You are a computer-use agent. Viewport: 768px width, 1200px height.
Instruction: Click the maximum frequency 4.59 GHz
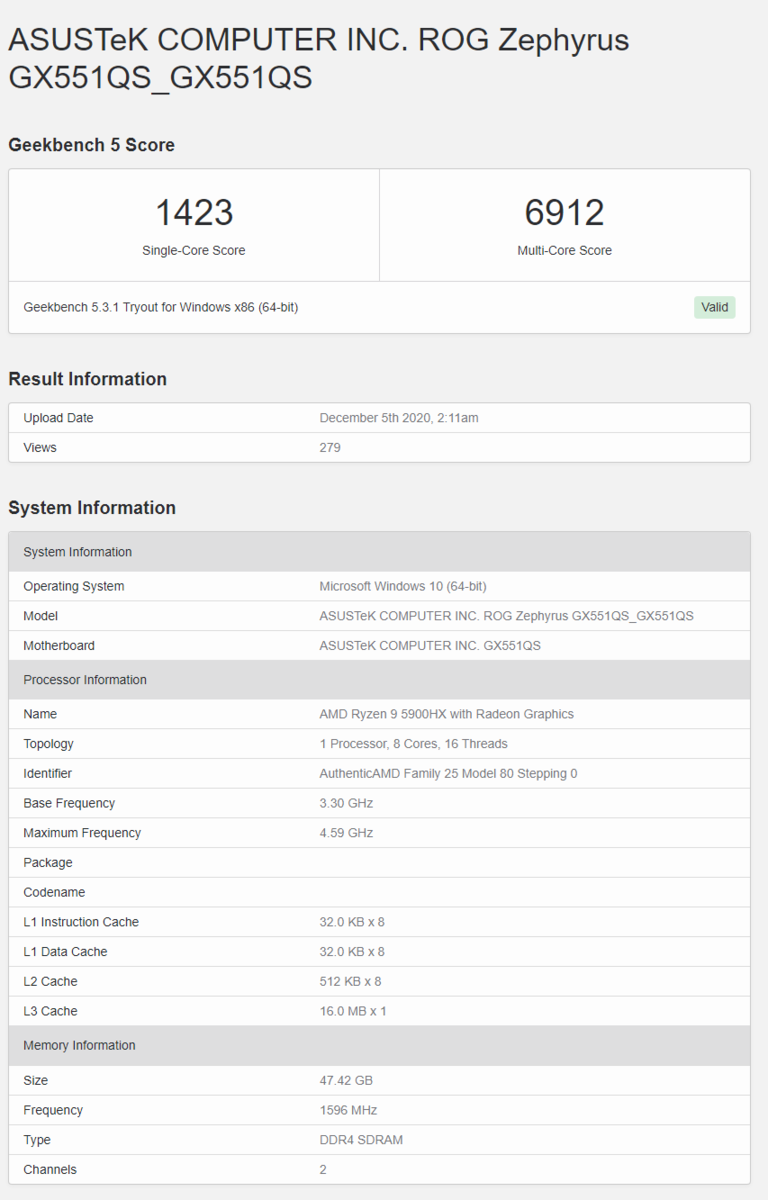[346, 833]
